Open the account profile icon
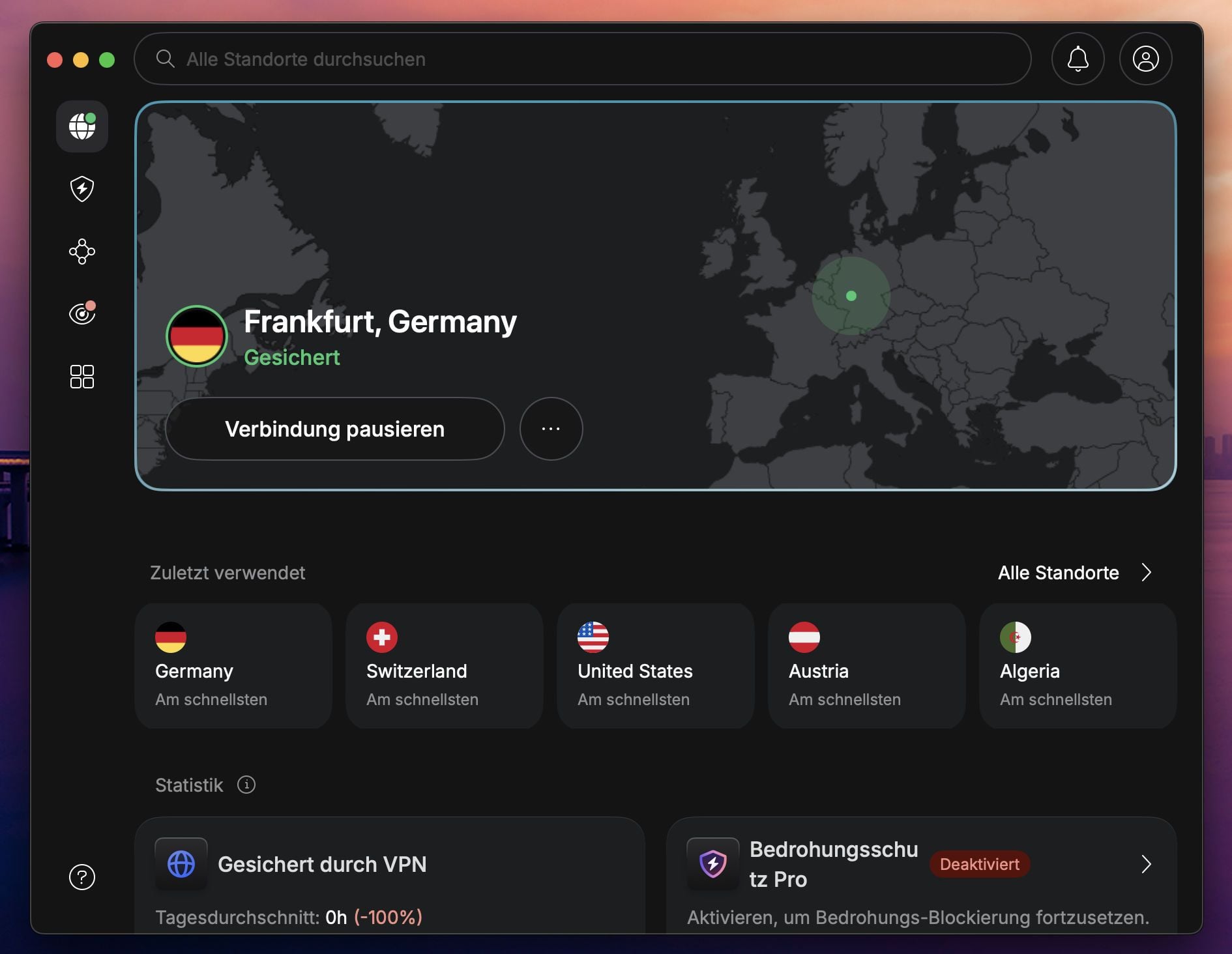 [x=1145, y=59]
